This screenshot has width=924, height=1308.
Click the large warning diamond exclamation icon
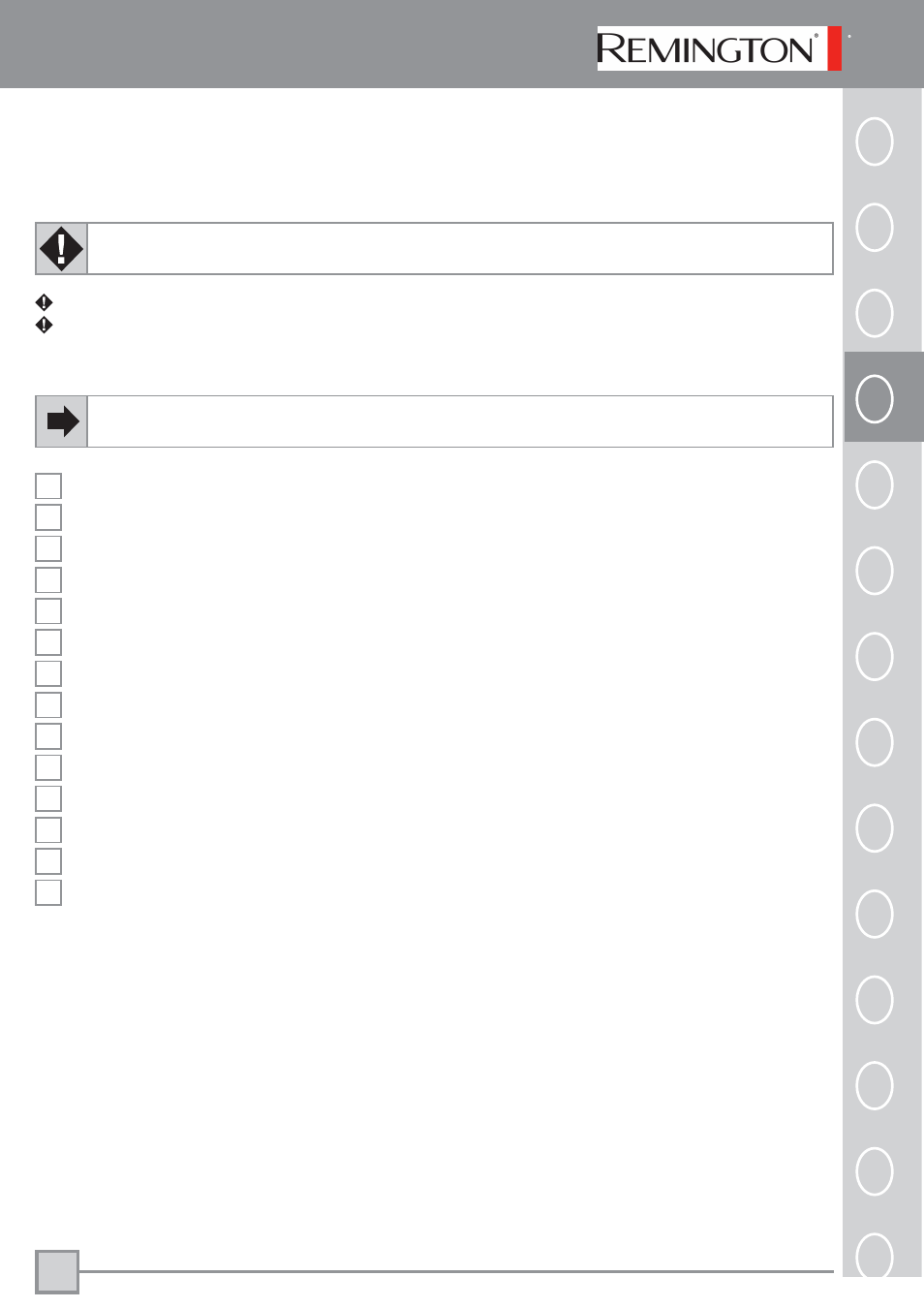61,249
